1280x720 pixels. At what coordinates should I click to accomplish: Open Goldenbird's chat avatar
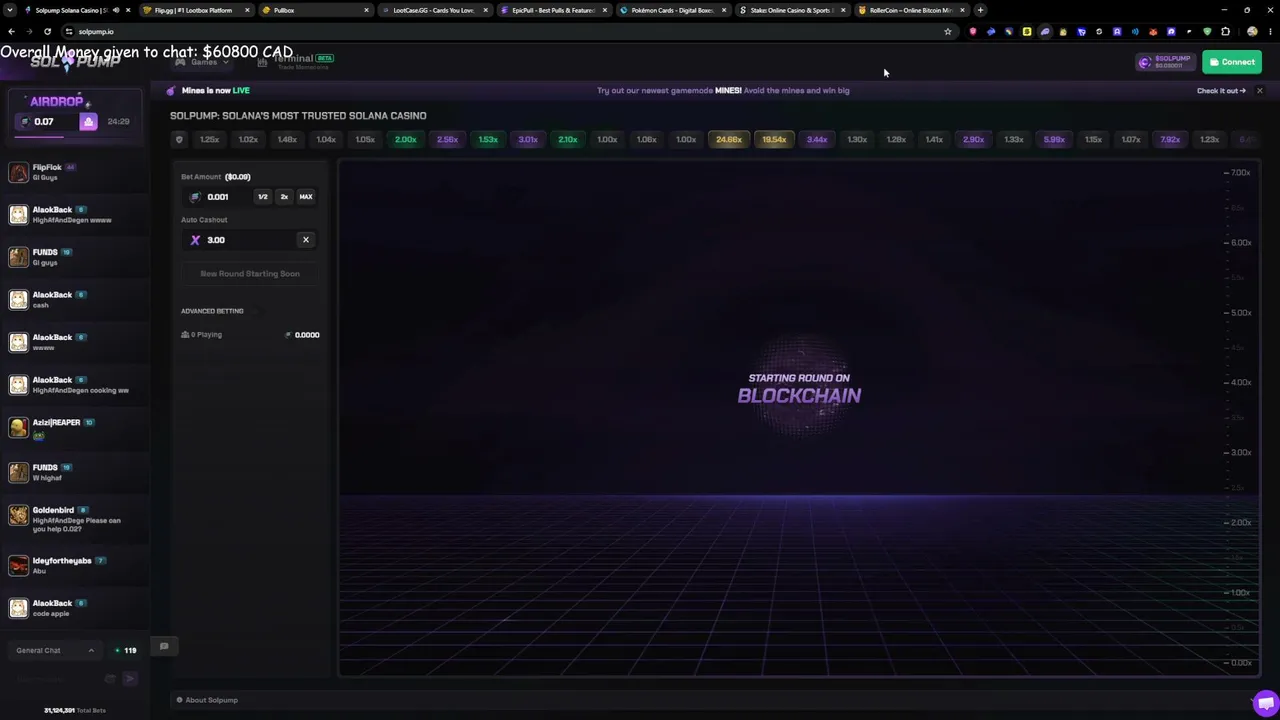pyautogui.click(x=18, y=515)
